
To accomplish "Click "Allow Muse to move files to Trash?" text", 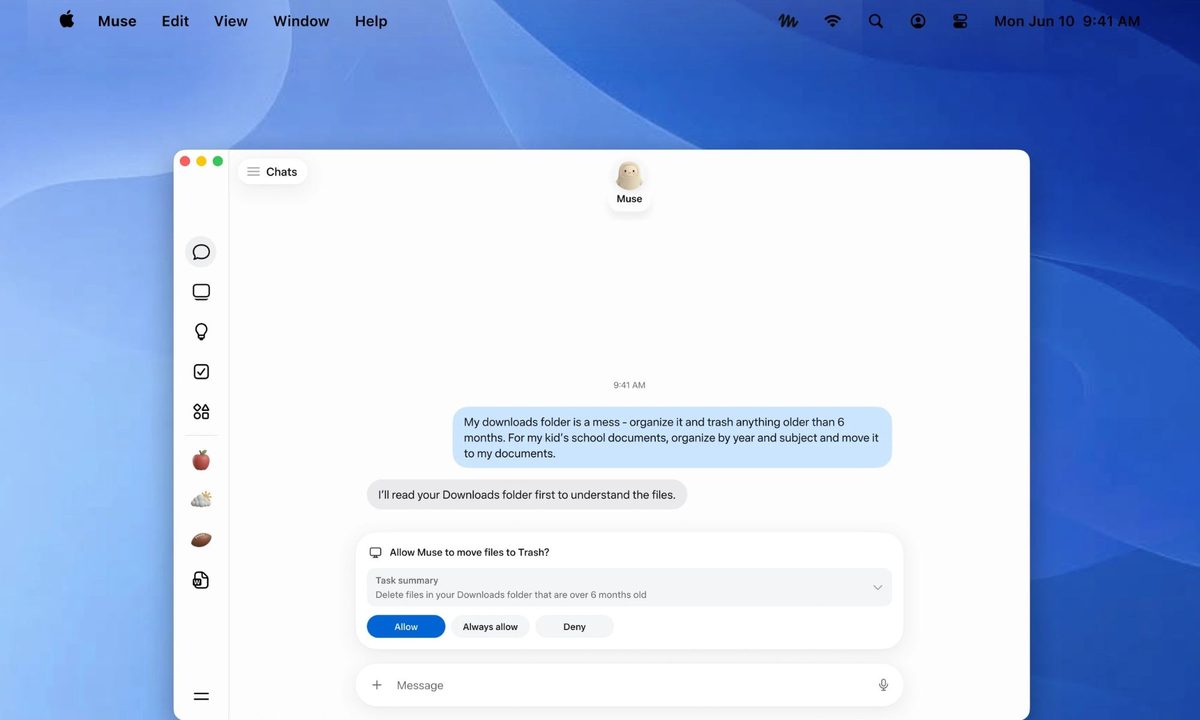I will pyautogui.click(x=469, y=552).
